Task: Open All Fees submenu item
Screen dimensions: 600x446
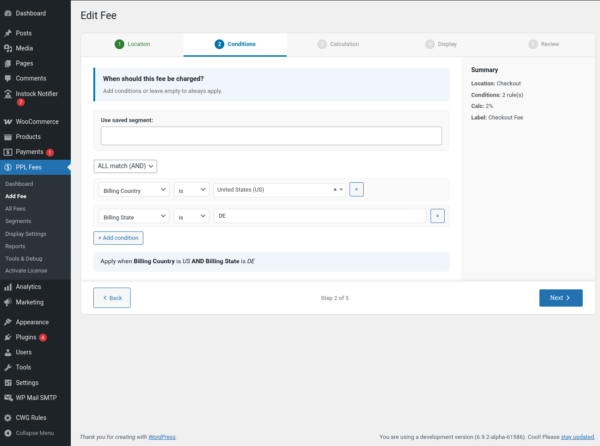Action: [16, 207]
